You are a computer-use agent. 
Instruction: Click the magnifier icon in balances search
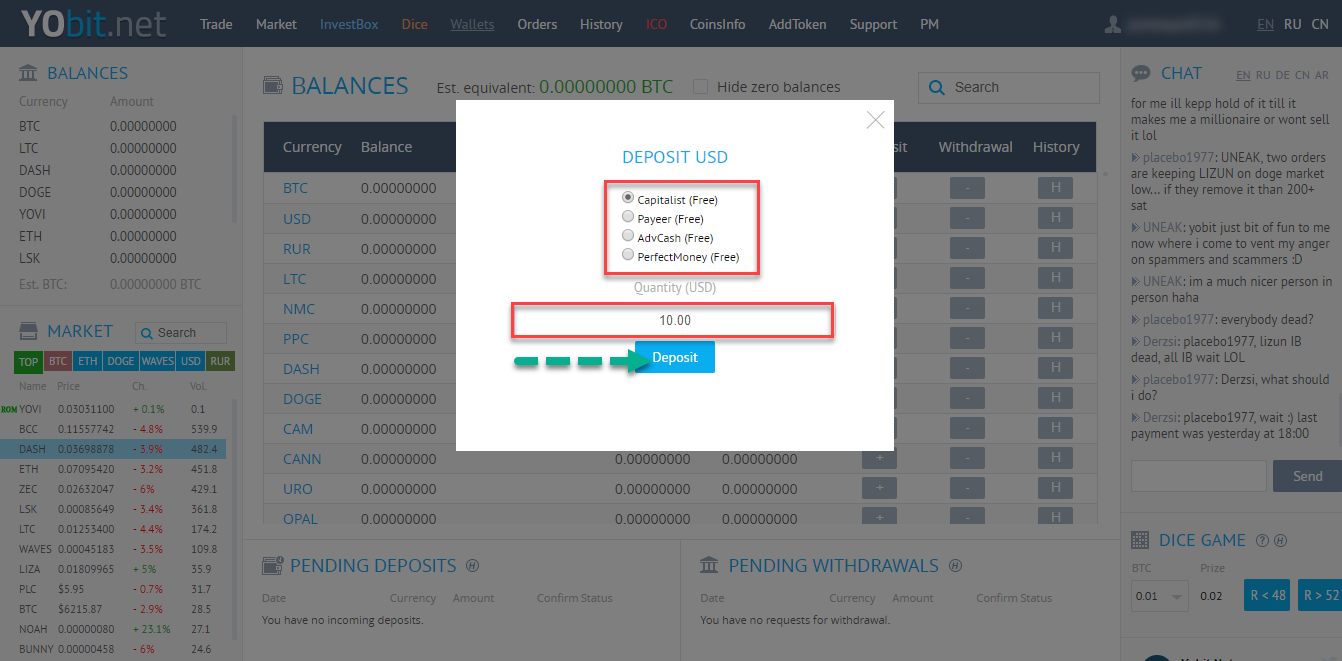pos(937,87)
